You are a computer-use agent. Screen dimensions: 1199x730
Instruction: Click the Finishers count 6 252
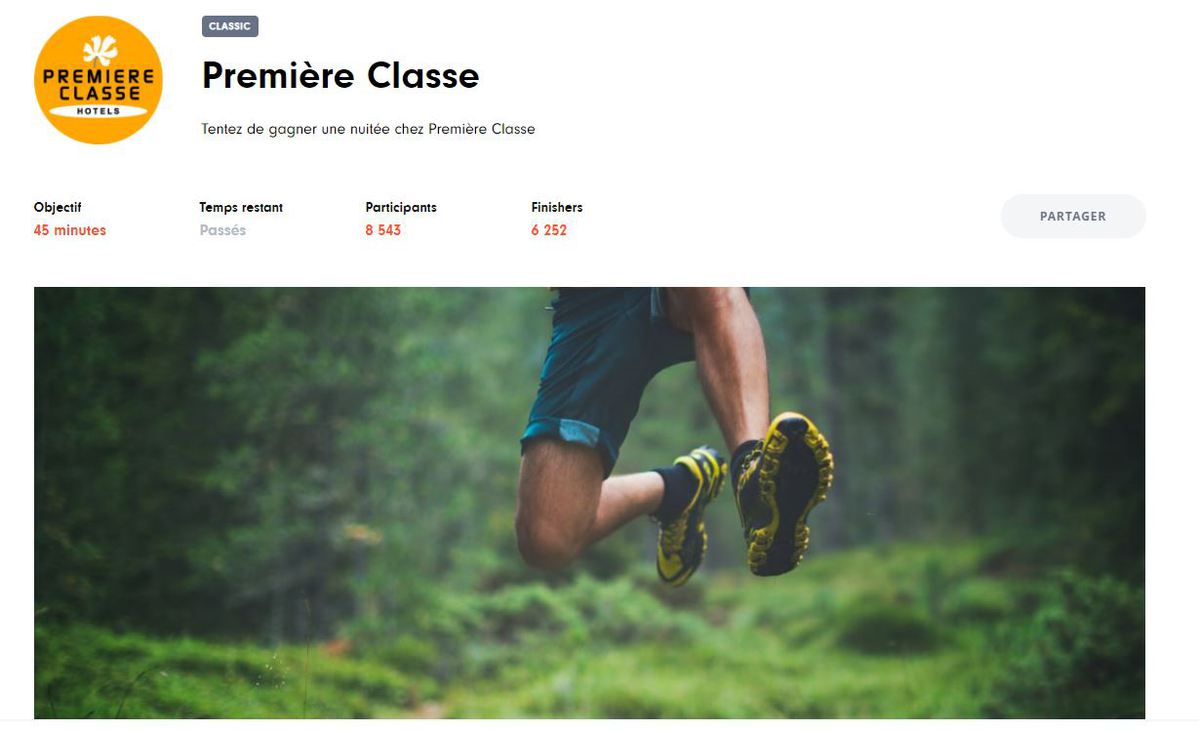click(x=549, y=230)
